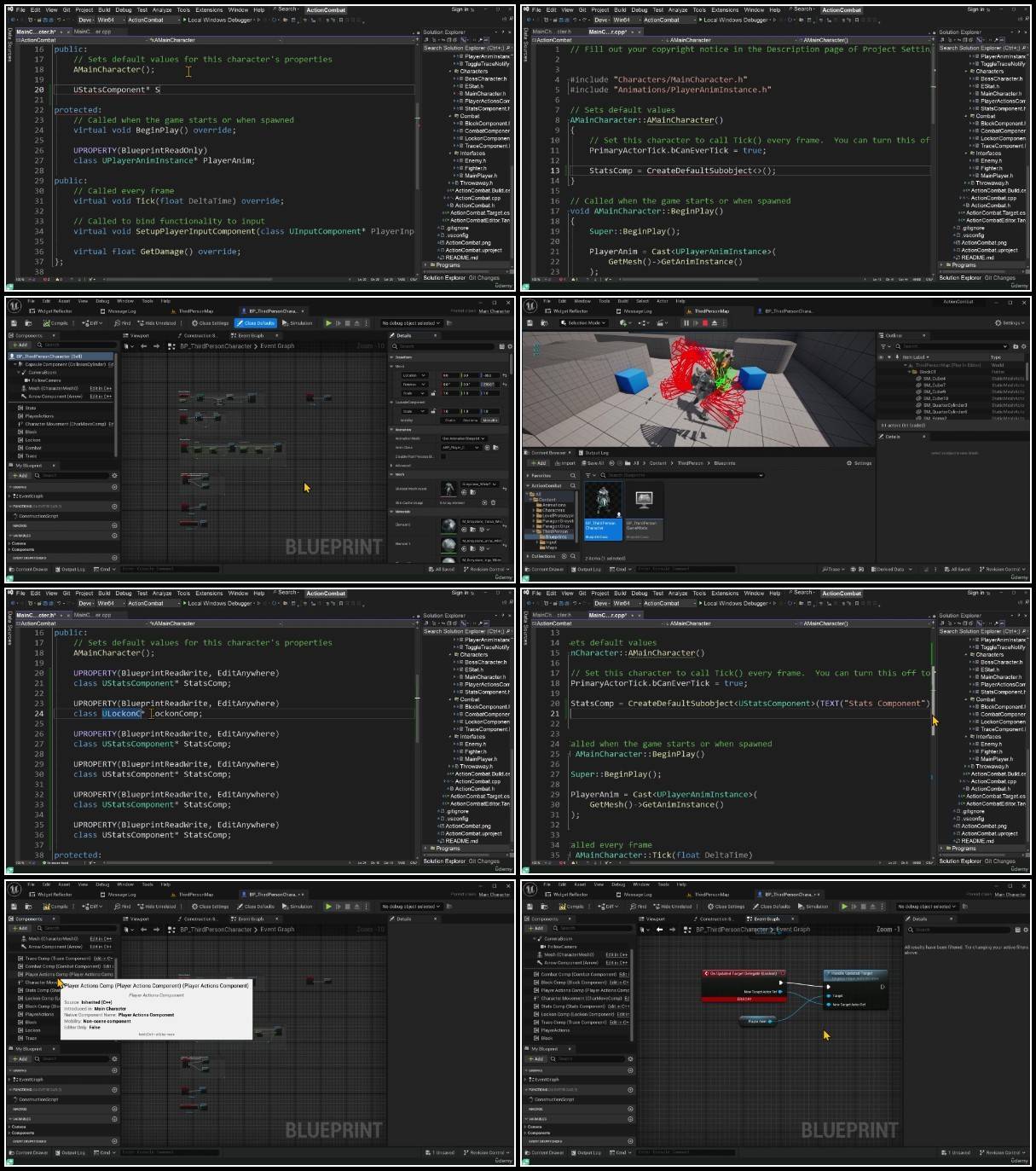Click Save All in the Content Browser
Viewport: 1036px width, 1171px height.
coord(593,463)
